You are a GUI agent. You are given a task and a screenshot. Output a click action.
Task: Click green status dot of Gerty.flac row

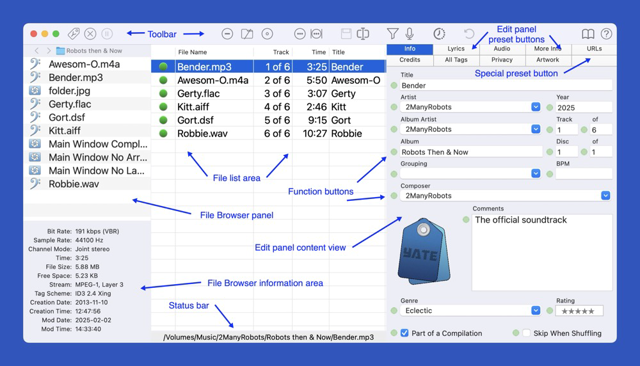[163, 93]
